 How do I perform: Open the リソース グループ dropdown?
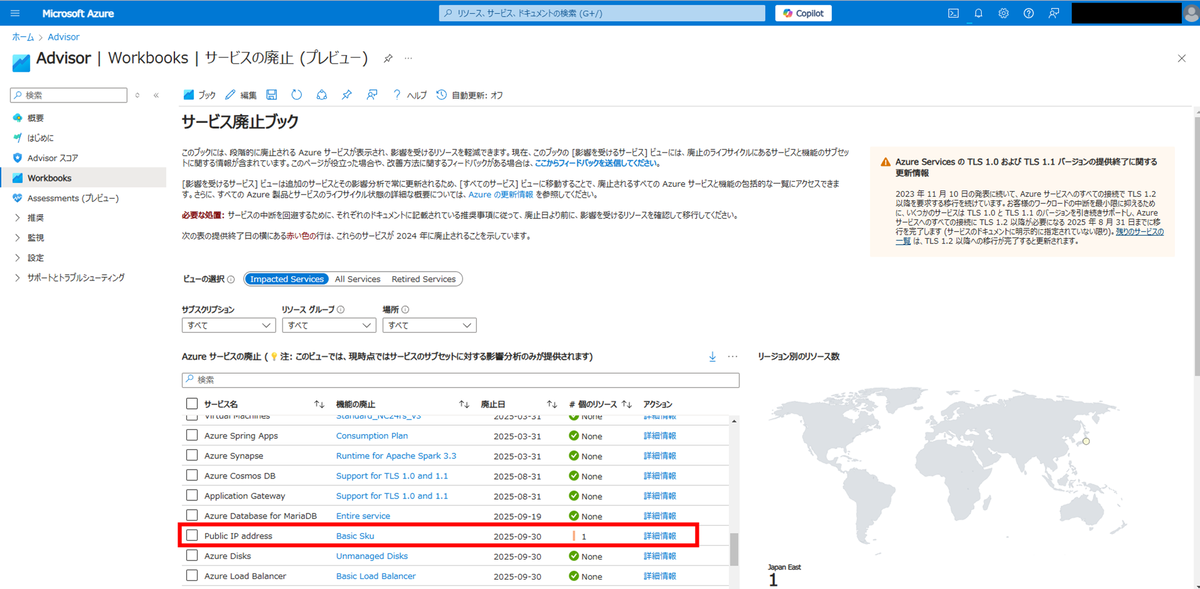point(328,325)
